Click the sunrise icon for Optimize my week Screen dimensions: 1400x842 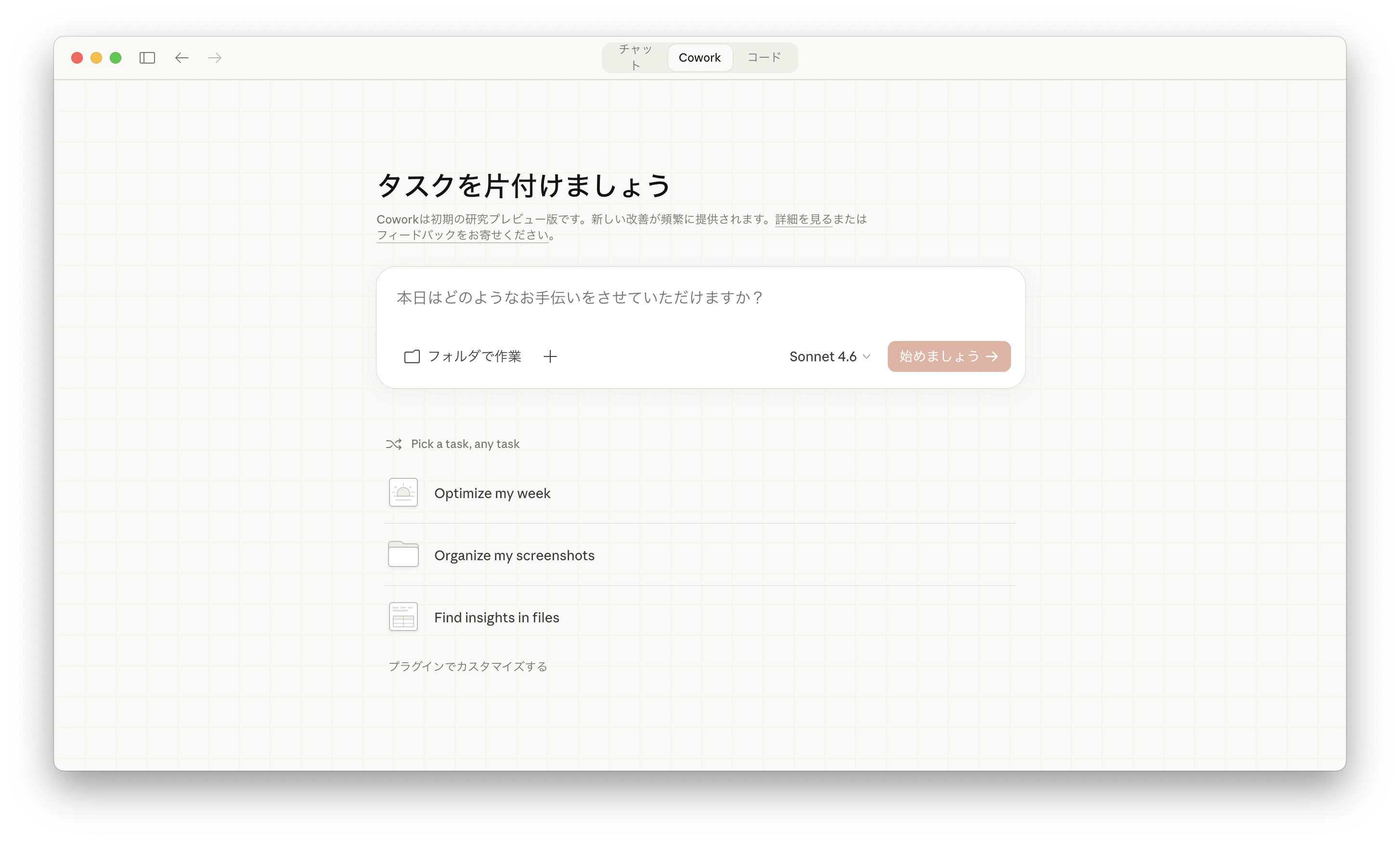pyautogui.click(x=403, y=492)
